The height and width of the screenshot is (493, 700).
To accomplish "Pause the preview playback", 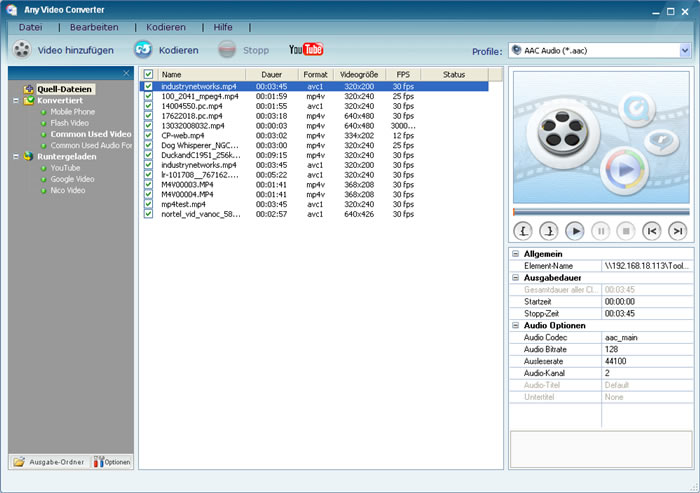I will 600,231.
